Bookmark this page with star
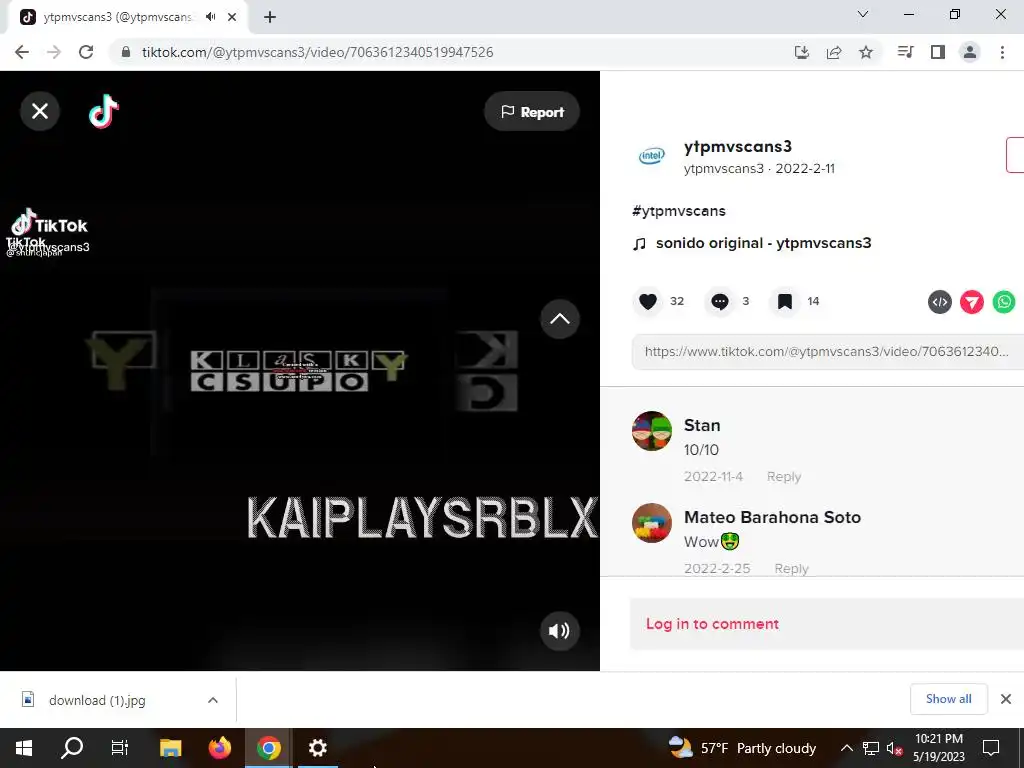The height and width of the screenshot is (768, 1024). tap(866, 52)
